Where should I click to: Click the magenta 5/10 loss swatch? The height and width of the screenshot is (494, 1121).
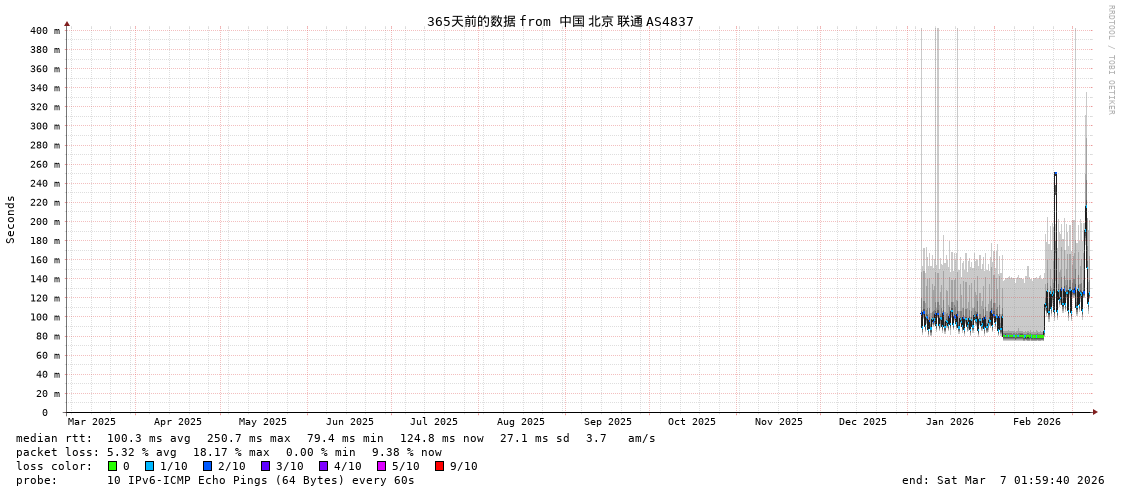click(x=381, y=466)
